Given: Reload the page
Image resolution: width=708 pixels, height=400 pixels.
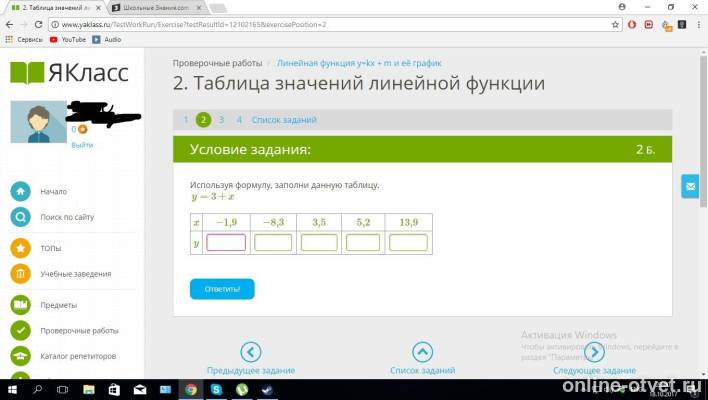Looking at the screenshot, I should tap(38, 24).
